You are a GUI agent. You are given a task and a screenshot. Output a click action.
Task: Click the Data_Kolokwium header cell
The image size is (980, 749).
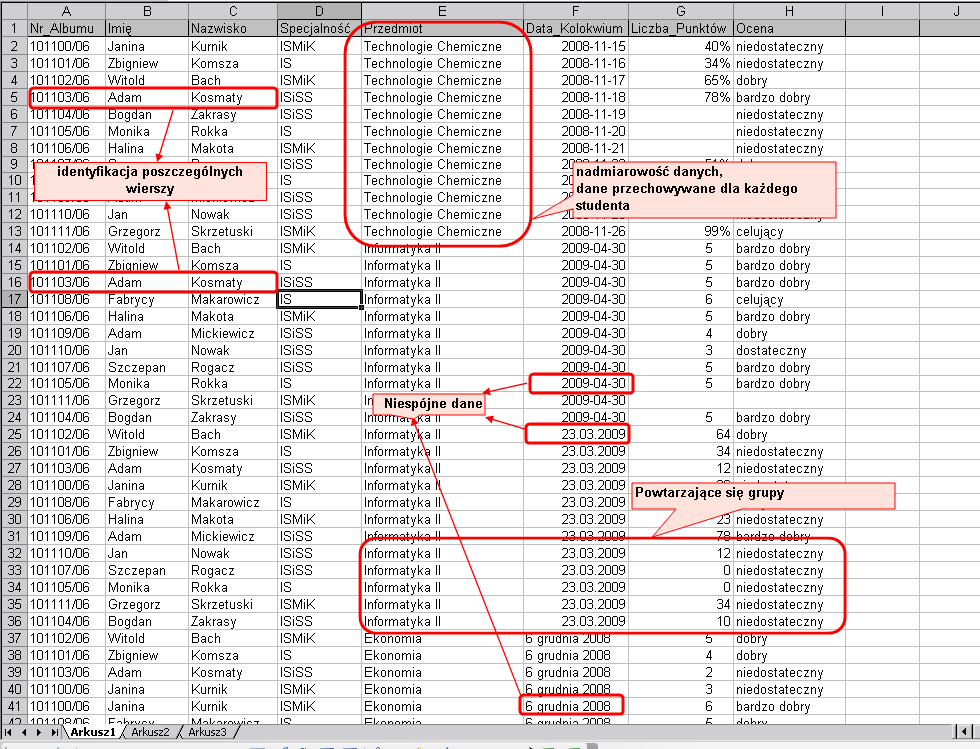coord(576,28)
